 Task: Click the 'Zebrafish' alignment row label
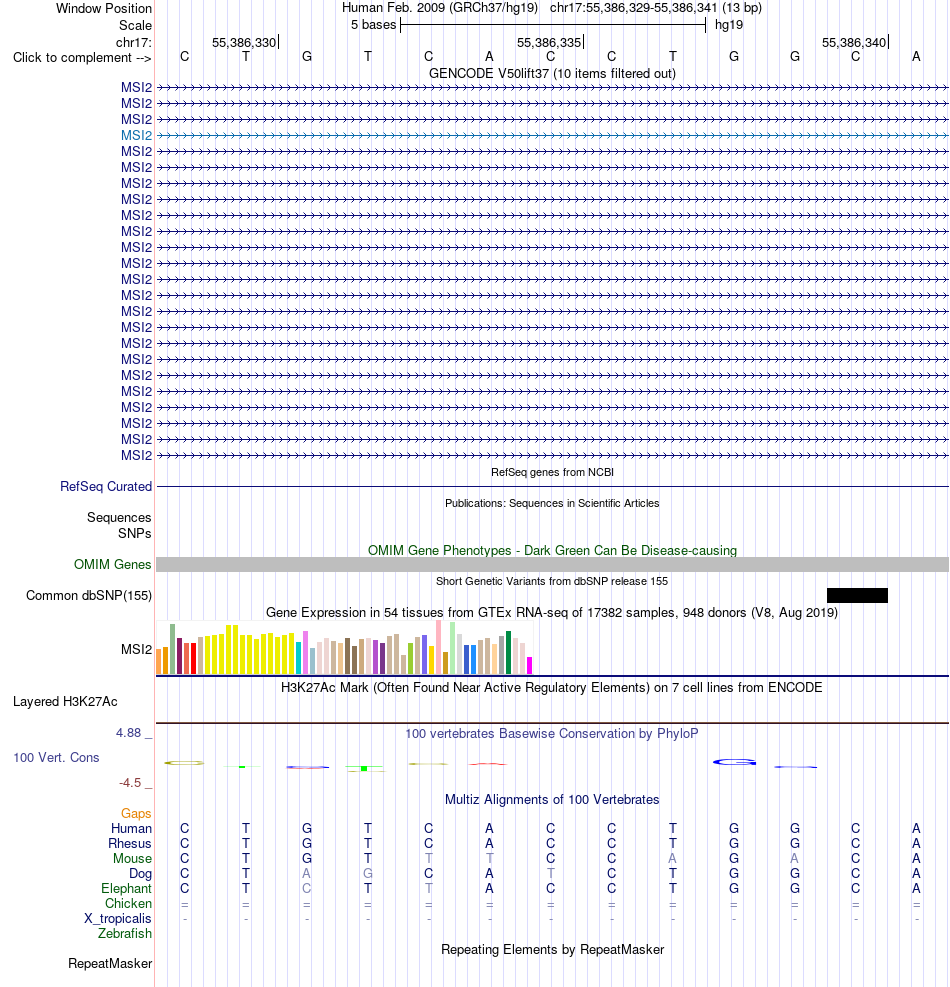tap(125, 933)
